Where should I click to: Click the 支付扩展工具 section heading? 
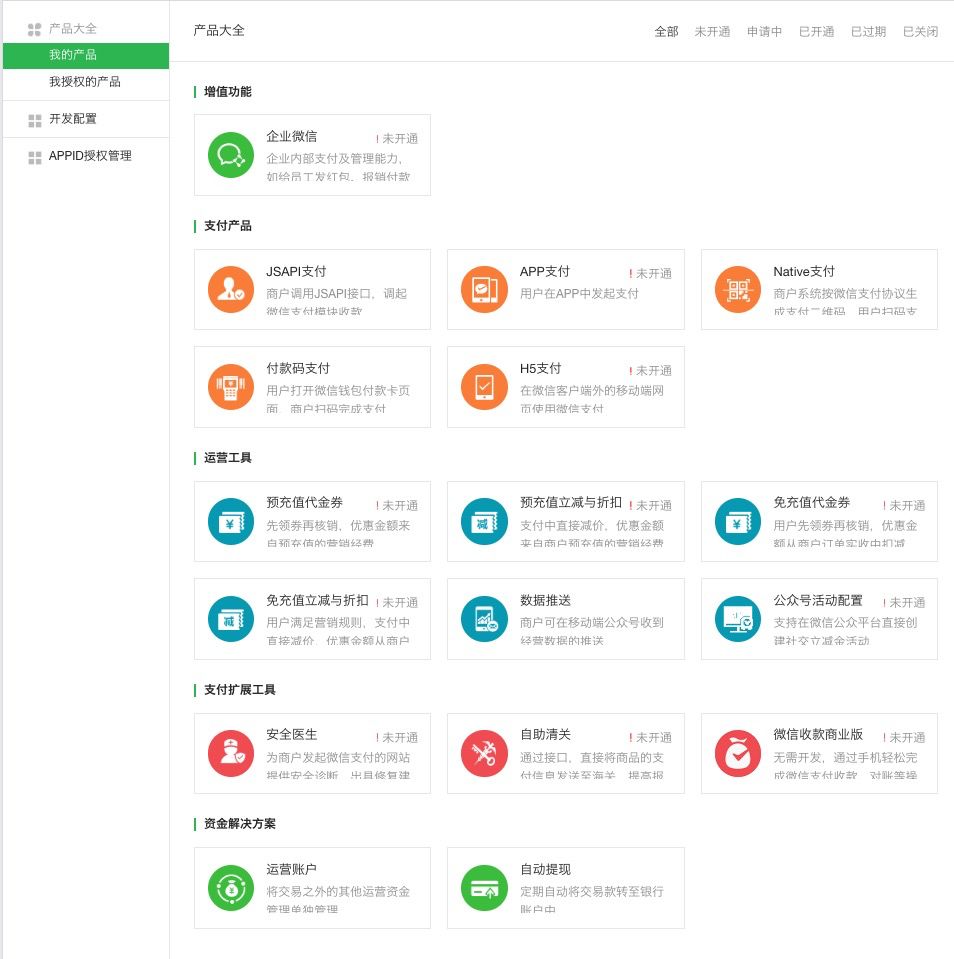click(239, 690)
